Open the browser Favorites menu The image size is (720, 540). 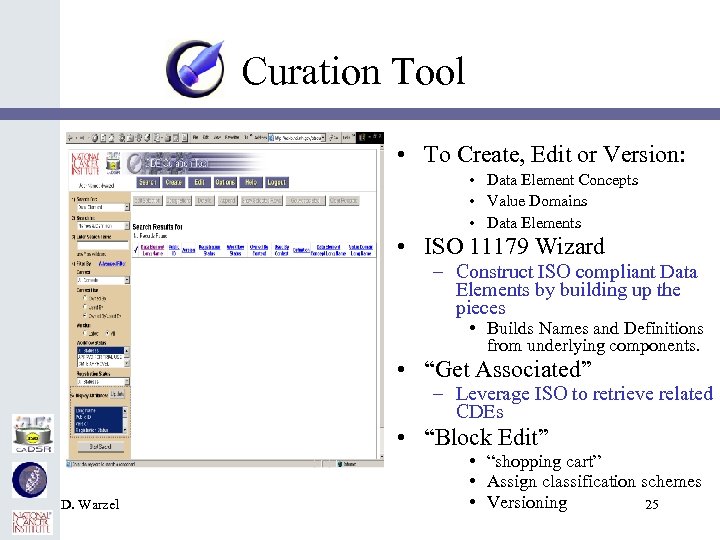[232, 137]
